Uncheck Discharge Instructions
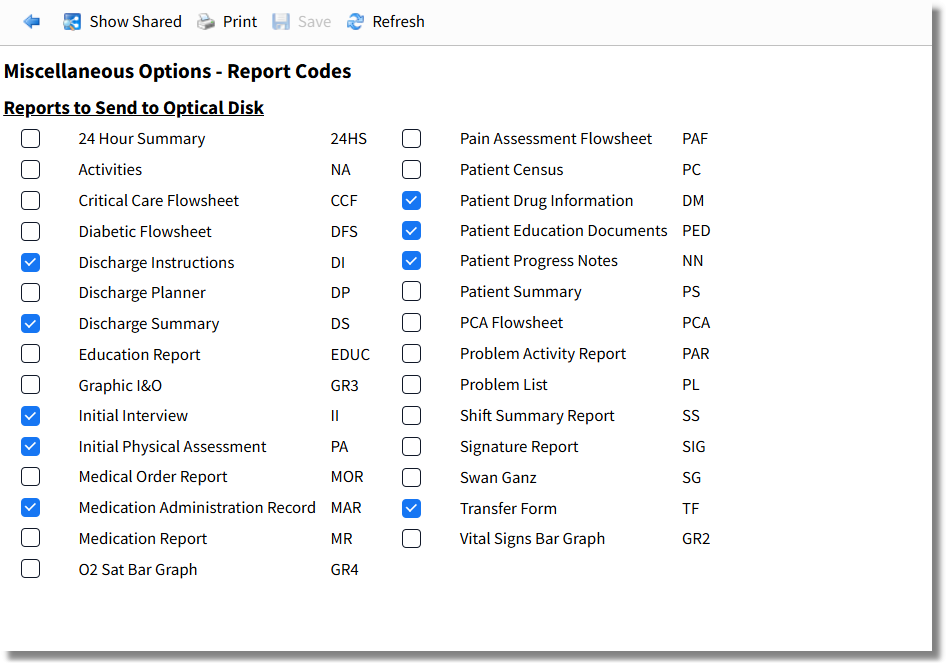 30,262
